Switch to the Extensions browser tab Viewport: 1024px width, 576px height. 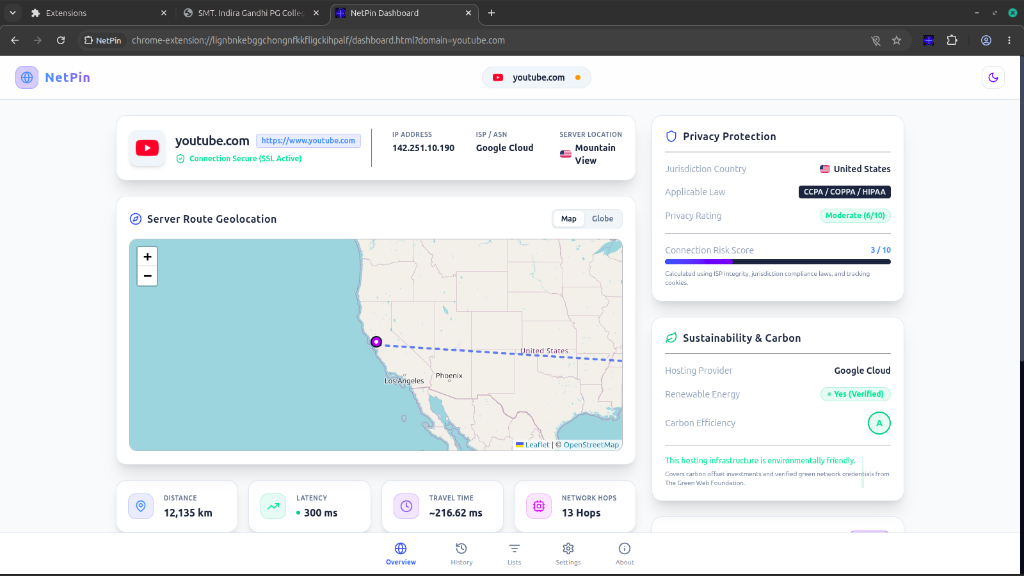tap(98, 13)
